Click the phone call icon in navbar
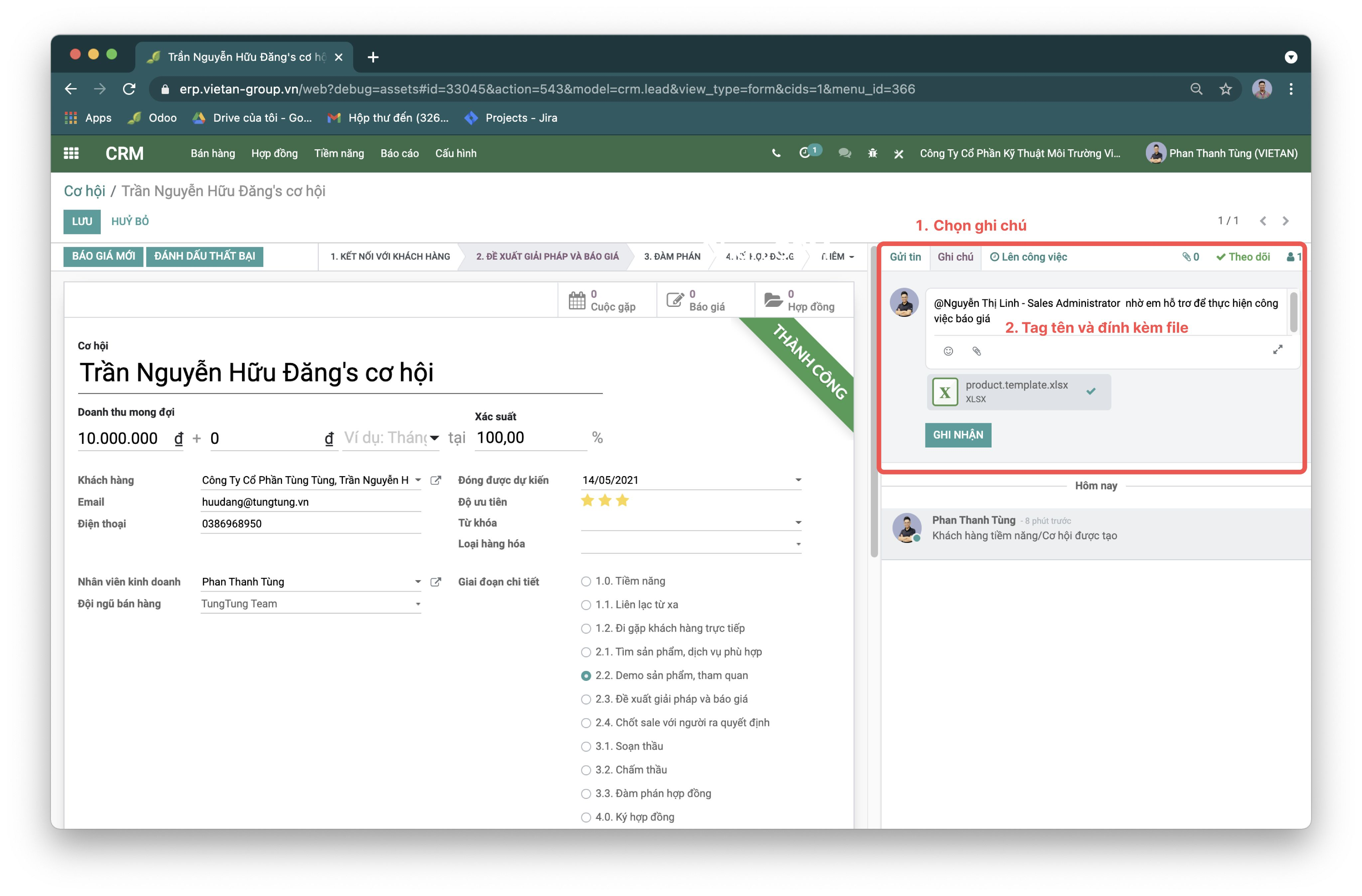The height and width of the screenshot is (896, 1362). (776, 153)
